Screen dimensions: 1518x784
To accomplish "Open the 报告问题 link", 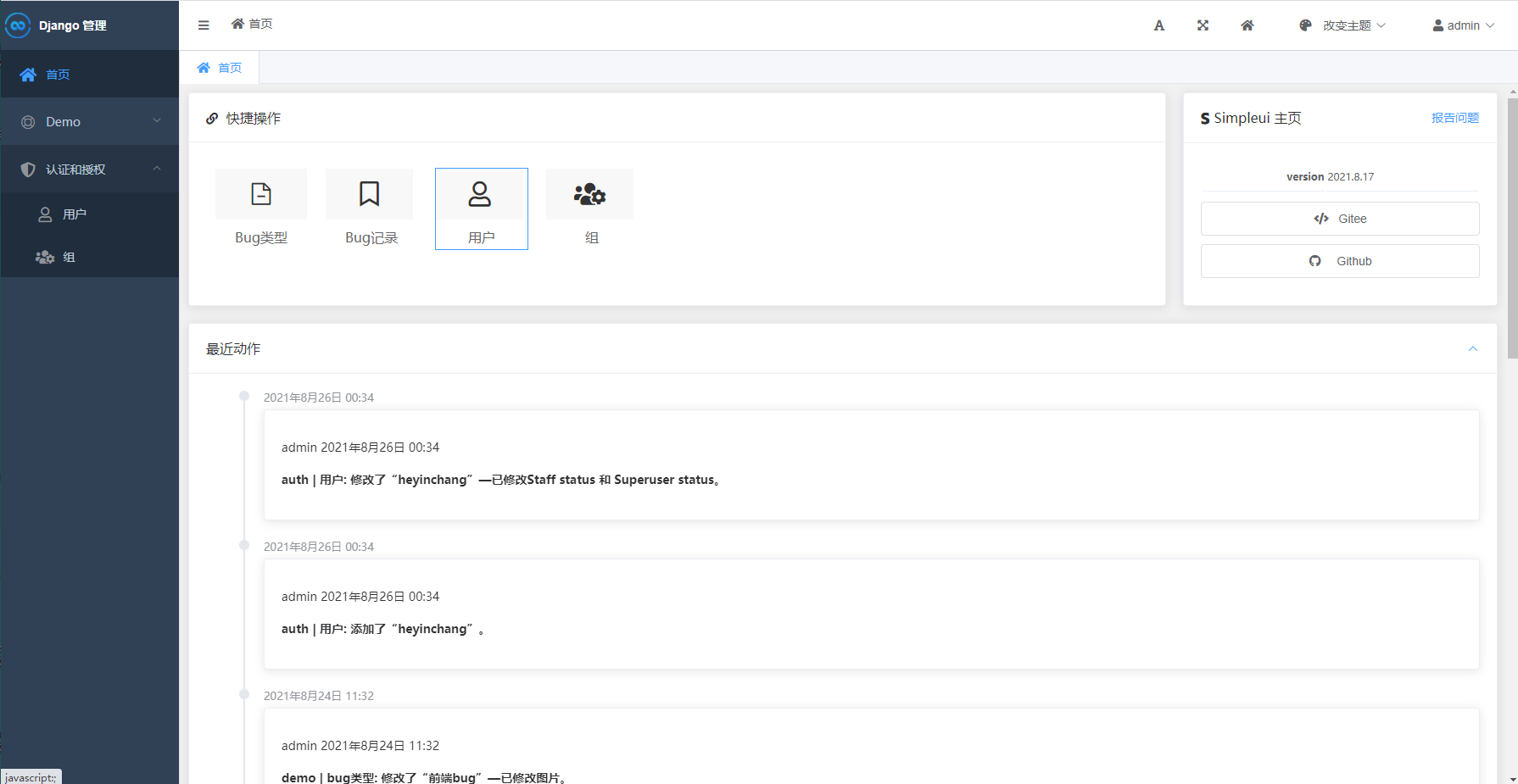I will (x=1454, y=118).
